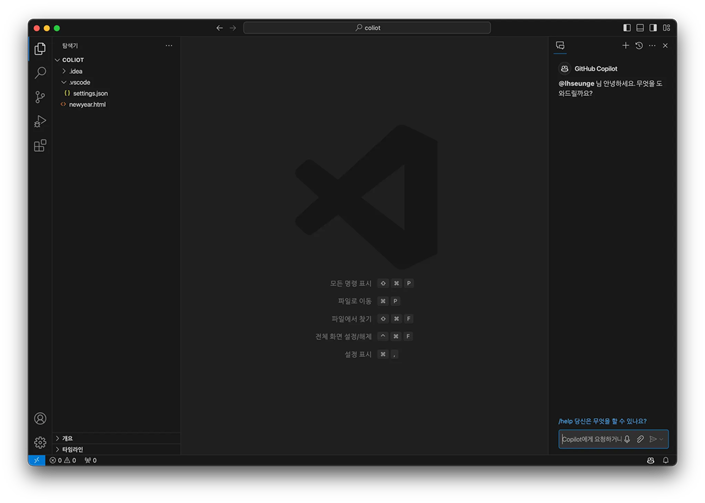
Task: Open the send button dropdown arrow
Action: point(662,439)
